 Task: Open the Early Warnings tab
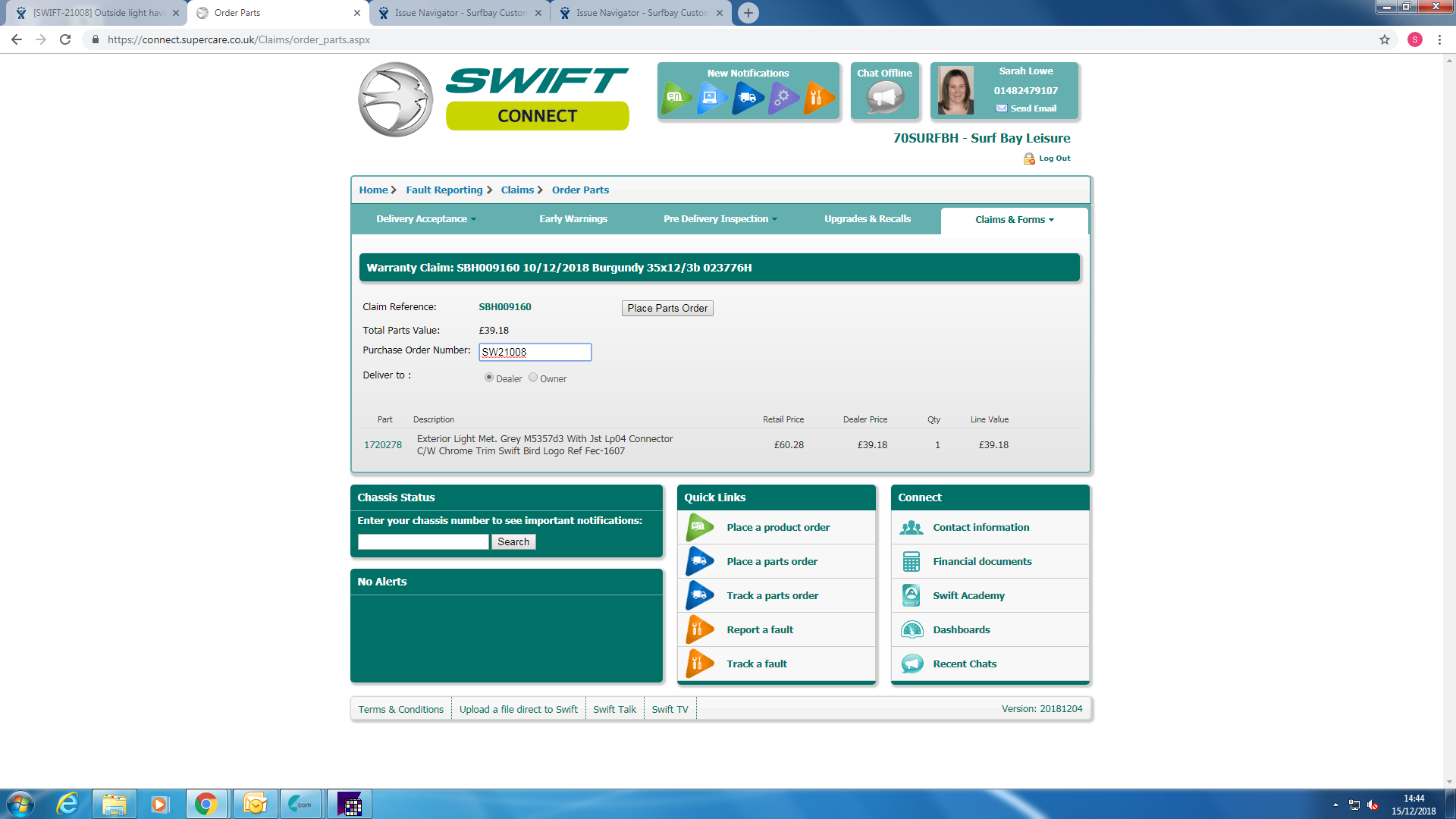pos(573,219)
